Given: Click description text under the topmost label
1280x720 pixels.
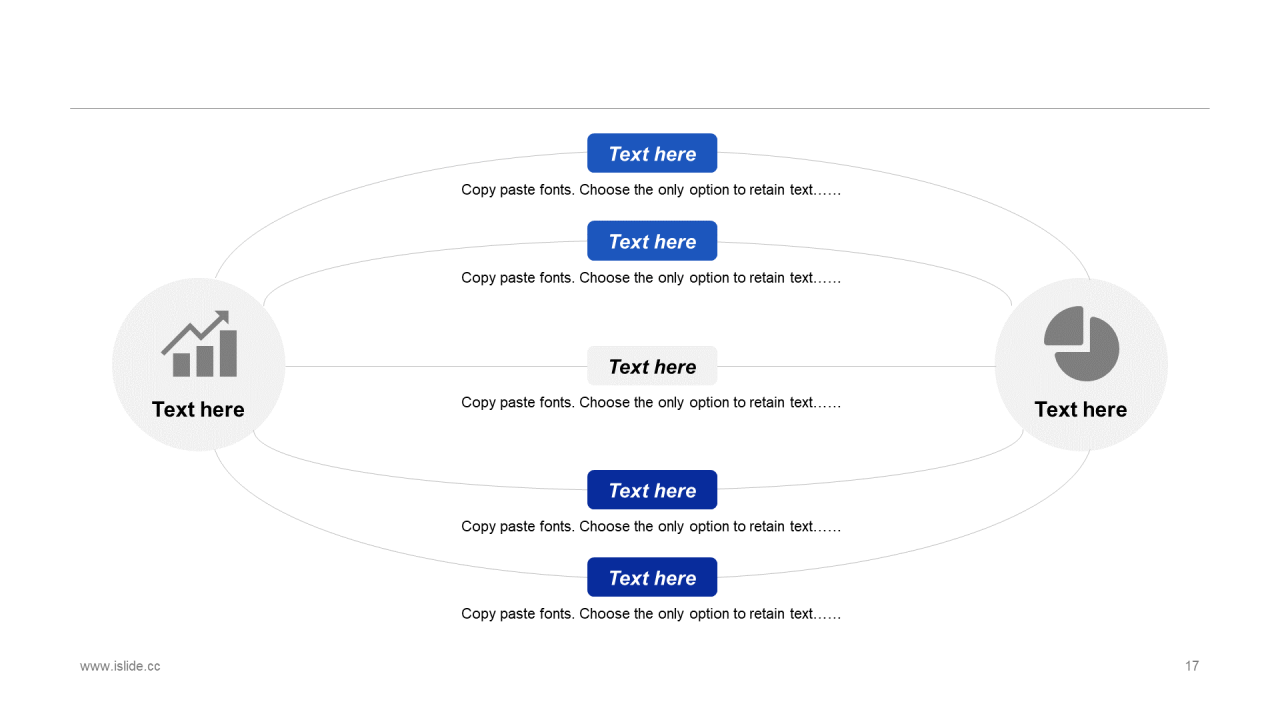Looking at the screenshot, I should tap(651, 190).
